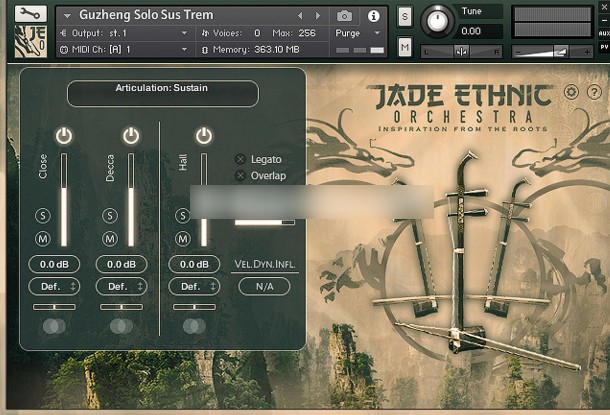Image resolution: width=610 pixels, height=415 pixels.
Task: Mute the Decca mic channel
Action: [x=110, y=238]
